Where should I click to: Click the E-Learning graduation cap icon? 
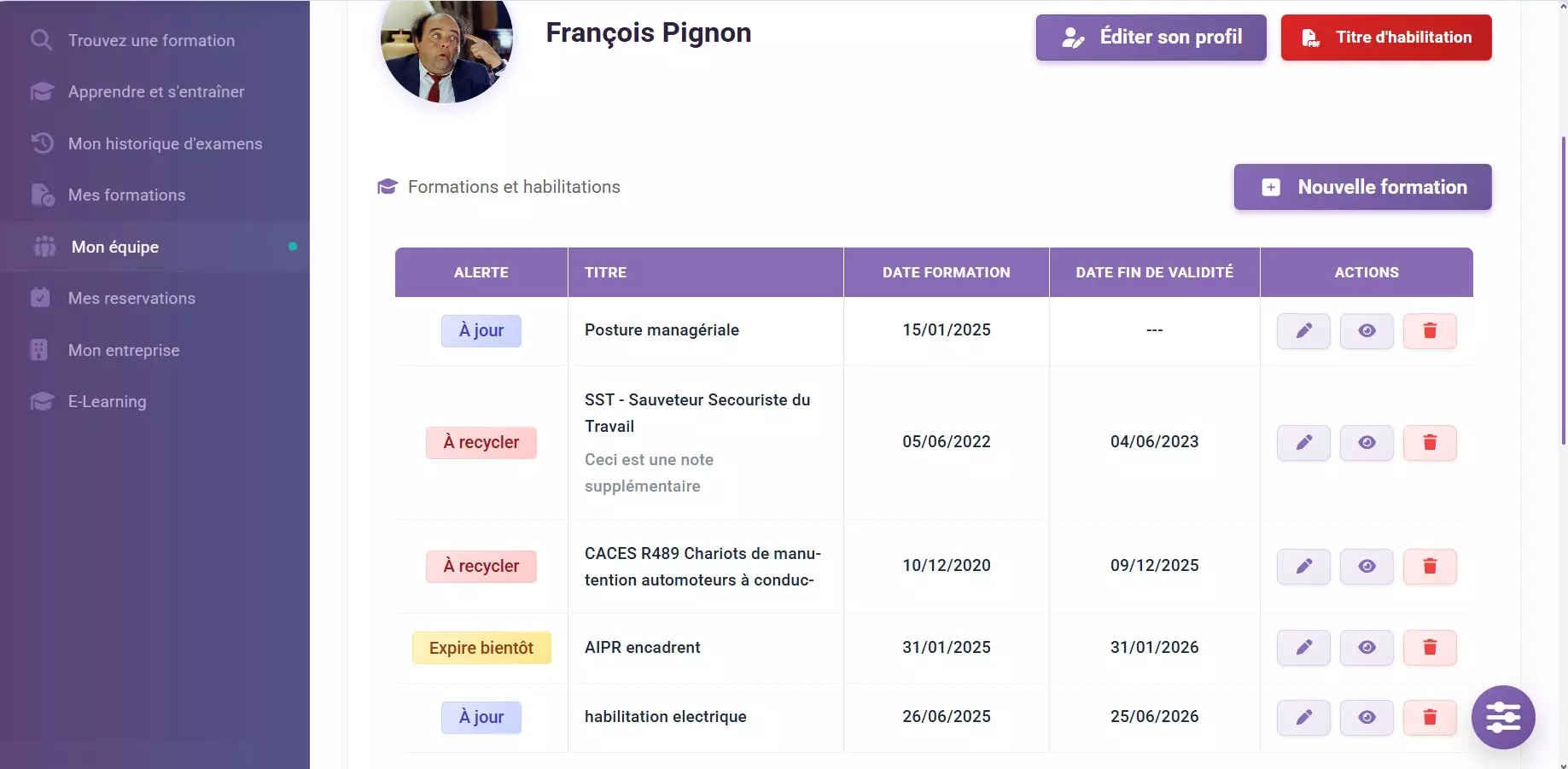pos(43,401)
